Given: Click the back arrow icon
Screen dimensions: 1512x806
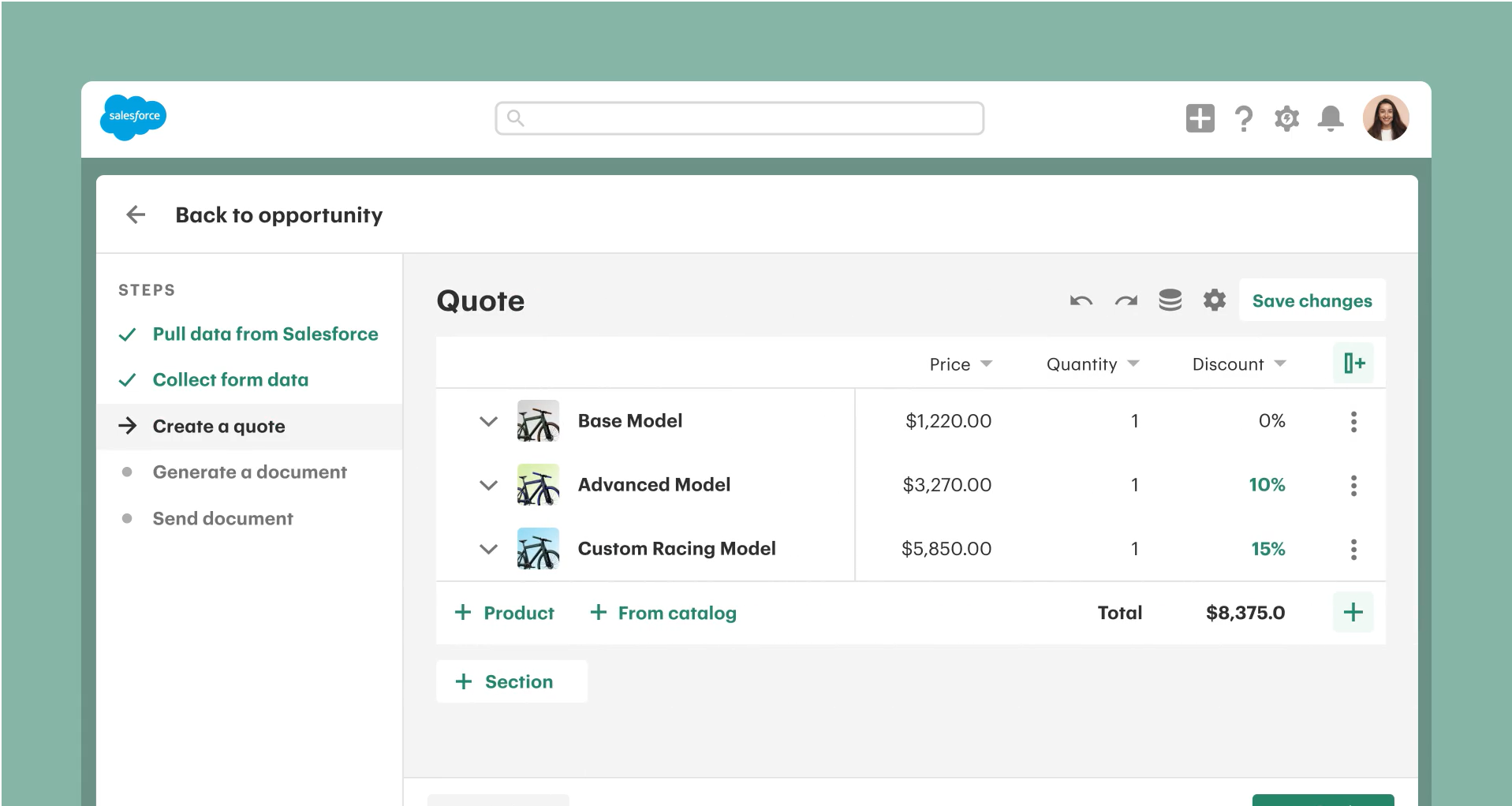Looking at the screenshot, I should pyautogui.click(x=136, y=215).
